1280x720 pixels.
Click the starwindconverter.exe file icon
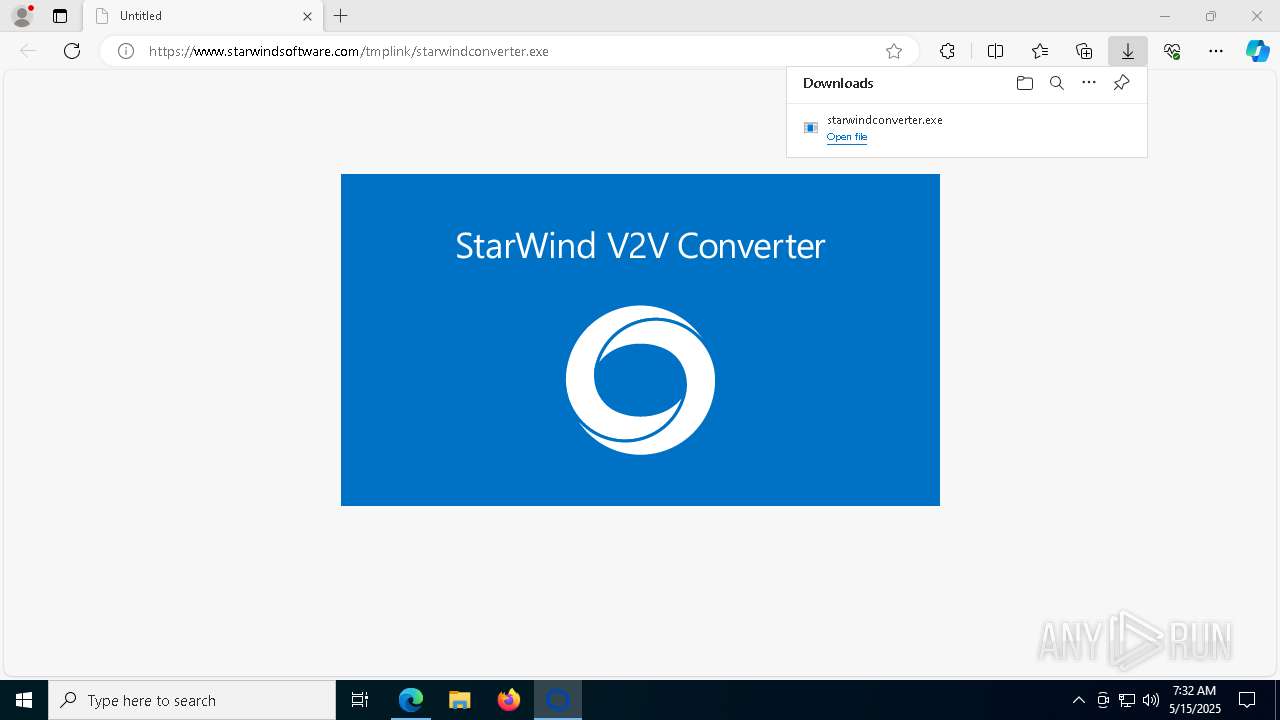[811, 128]
